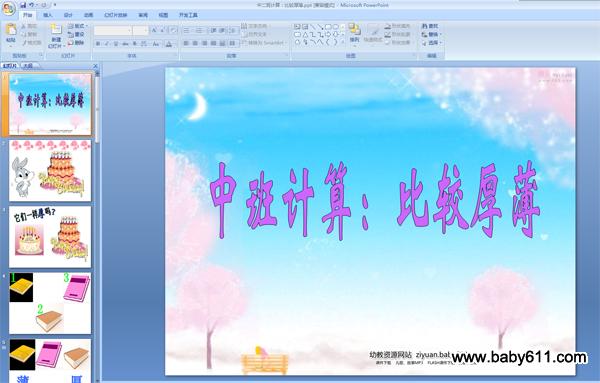The image size is (600, 383).
Task: Switch to the 开始 (Home) ribbon tab
Action: pos(27,15)
